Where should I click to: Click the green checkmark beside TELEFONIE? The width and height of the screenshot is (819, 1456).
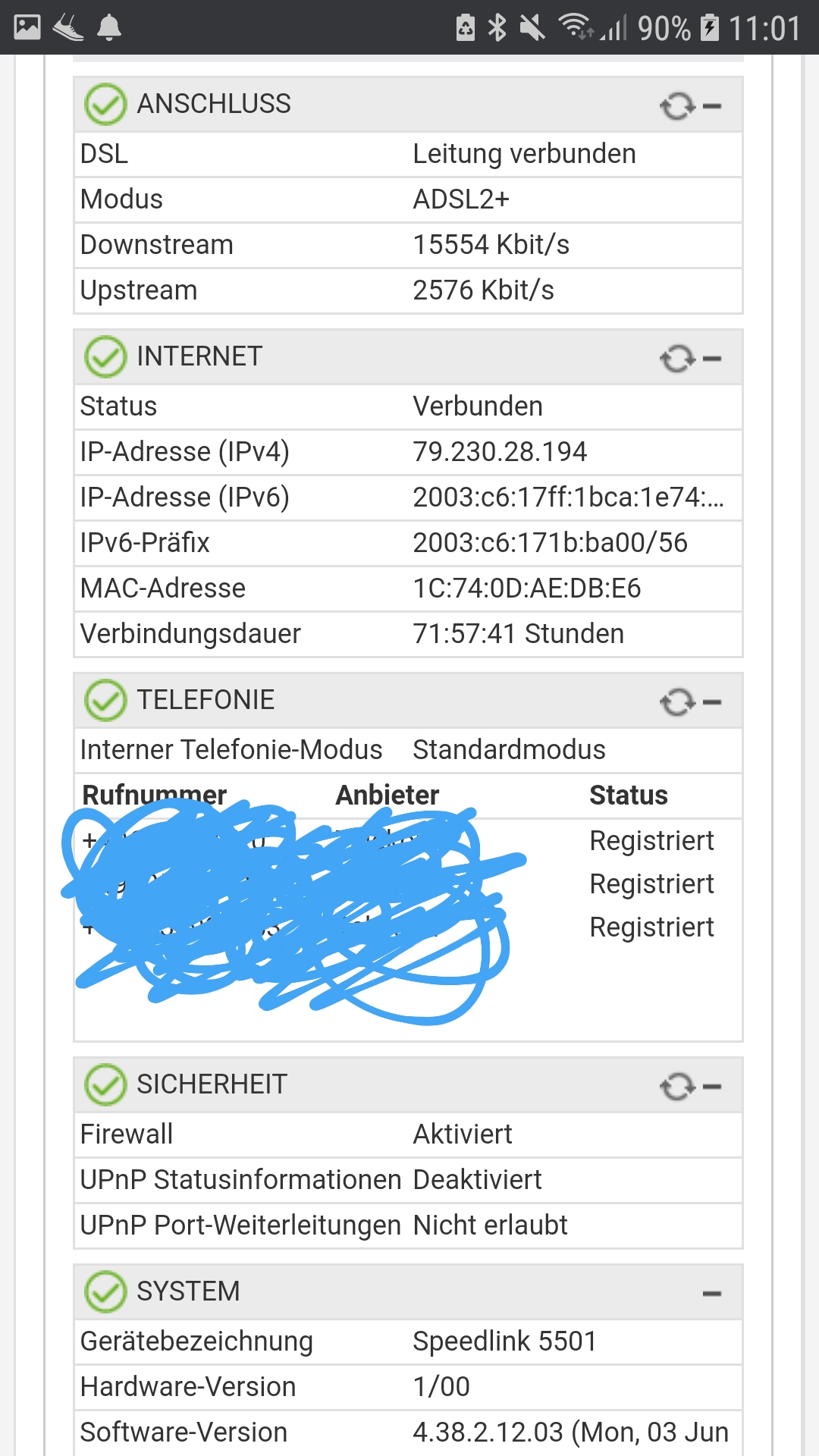pyautogui.click(x=105, y=700)
